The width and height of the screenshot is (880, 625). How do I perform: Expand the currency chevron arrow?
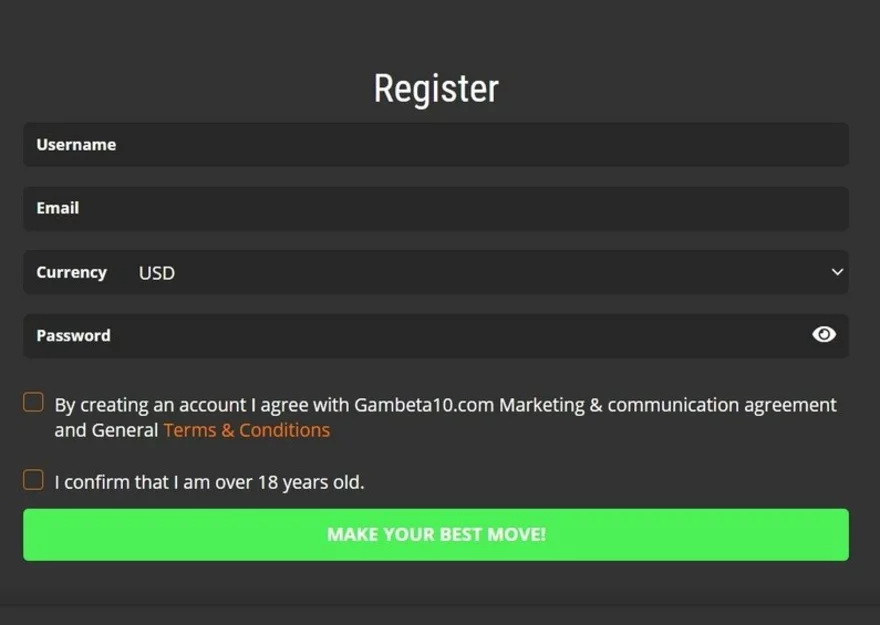pos(837,272)
